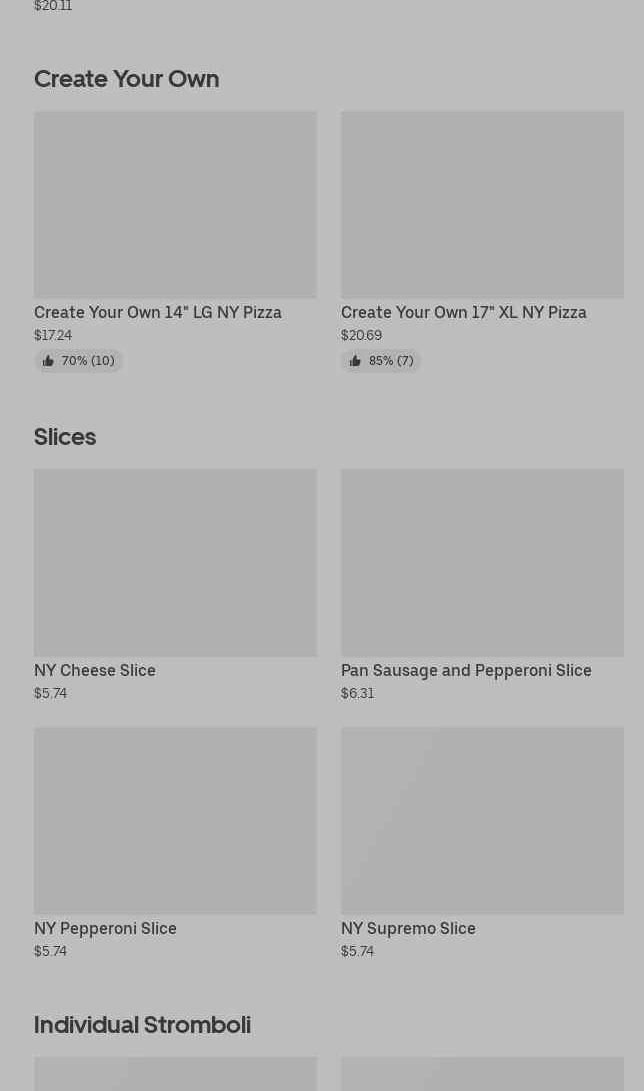Choose the NY Supremo Slice title
The height and width of the screenshot is (1091, 644).
[x=408, y=928]
